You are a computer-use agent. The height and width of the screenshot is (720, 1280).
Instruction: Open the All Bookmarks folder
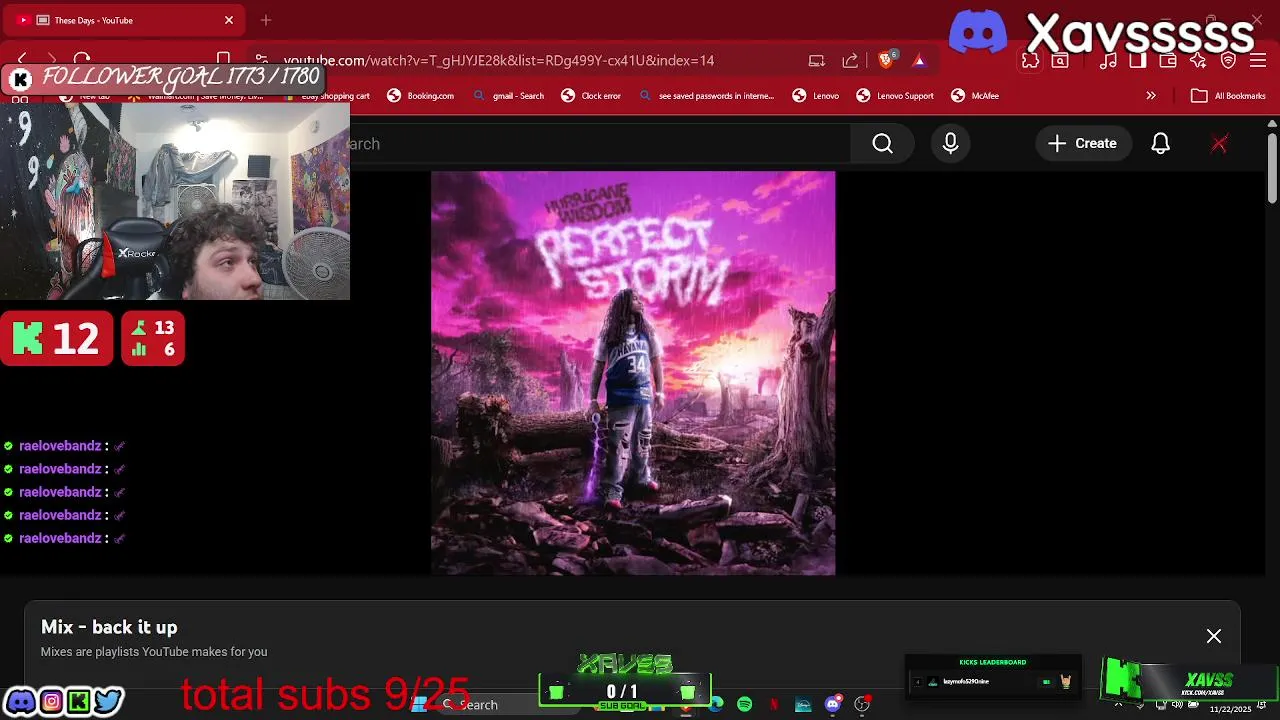pos(1229,96)
